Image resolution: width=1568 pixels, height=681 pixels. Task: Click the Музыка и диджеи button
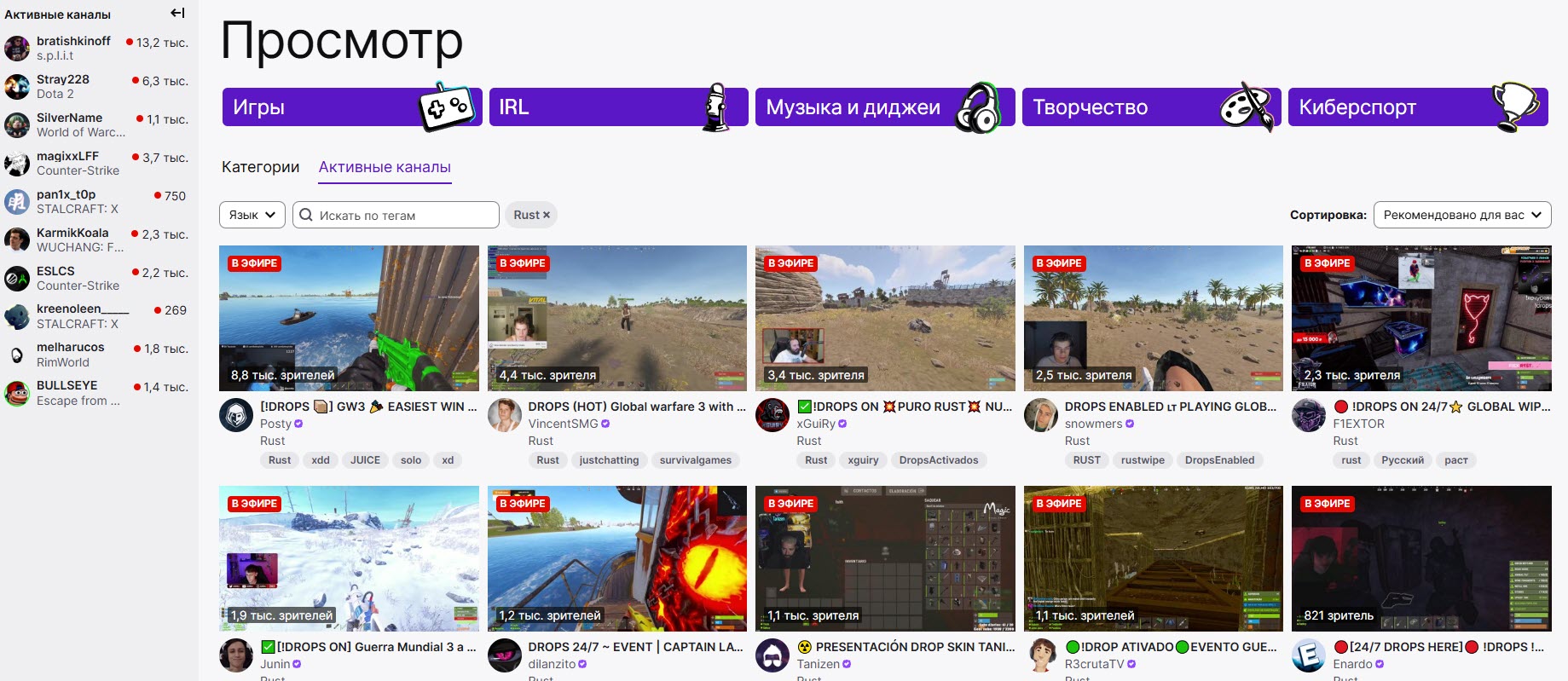pos(884,107)
